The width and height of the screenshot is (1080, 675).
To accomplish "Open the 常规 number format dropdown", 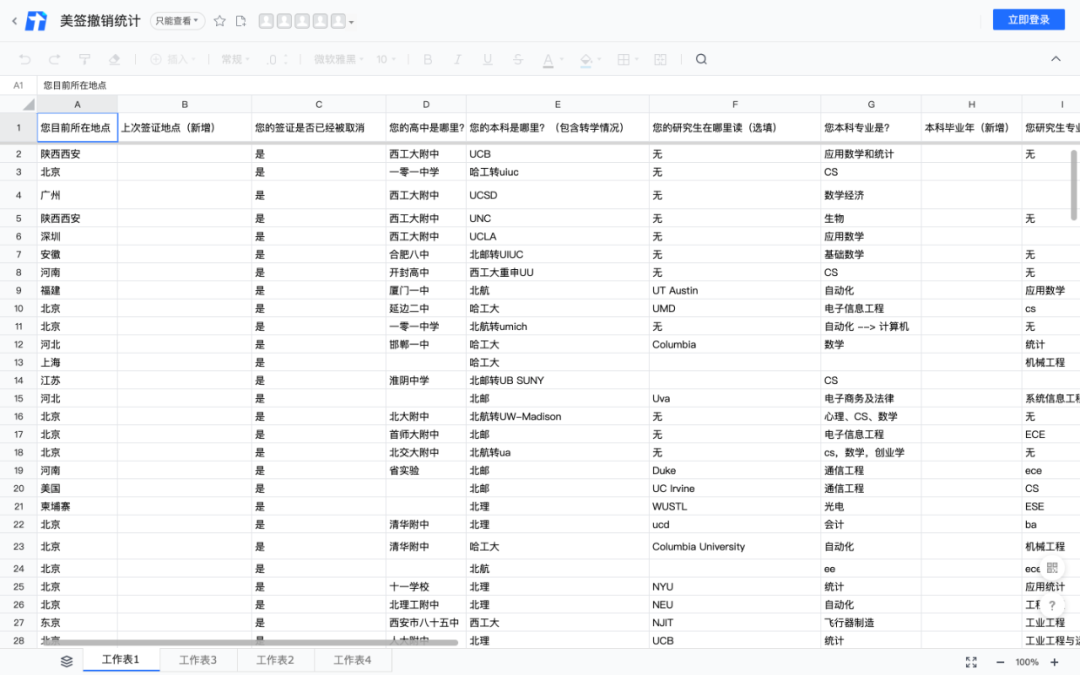I will 236,59.
